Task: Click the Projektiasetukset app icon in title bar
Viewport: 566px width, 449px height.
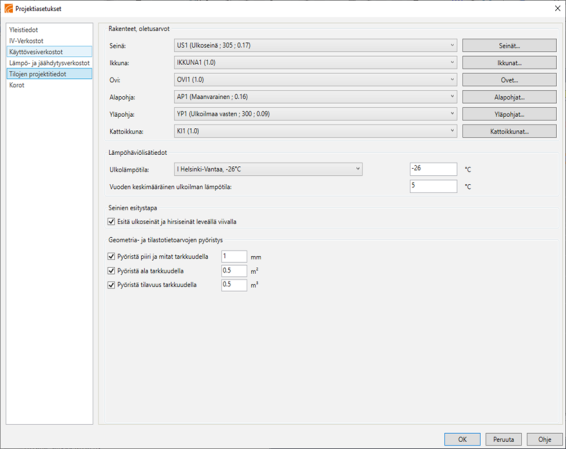Action: 8,8
